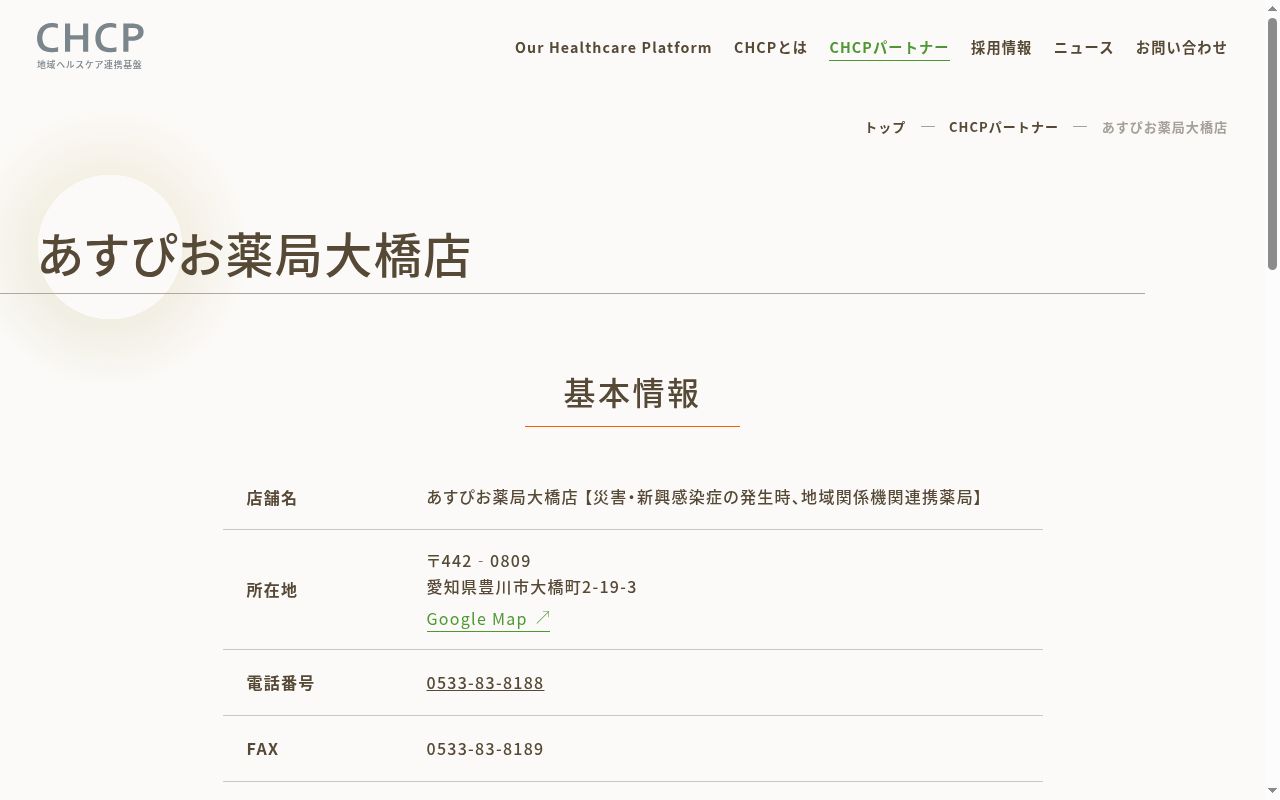
Task: Select the postal code 〒442-0809
Action: 479,560
